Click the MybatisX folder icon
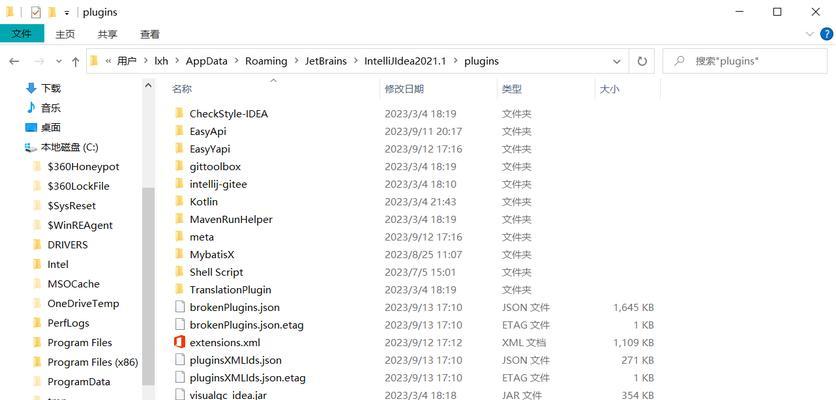The image size is (836, 400). [x=179, y=254]
